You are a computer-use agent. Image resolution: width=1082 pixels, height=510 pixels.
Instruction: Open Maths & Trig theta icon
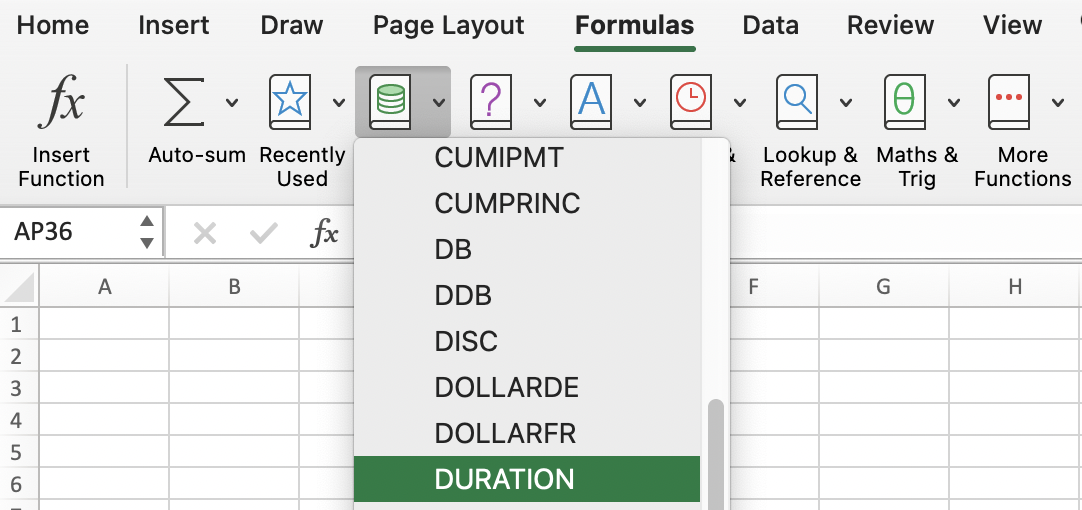(905, 102)
